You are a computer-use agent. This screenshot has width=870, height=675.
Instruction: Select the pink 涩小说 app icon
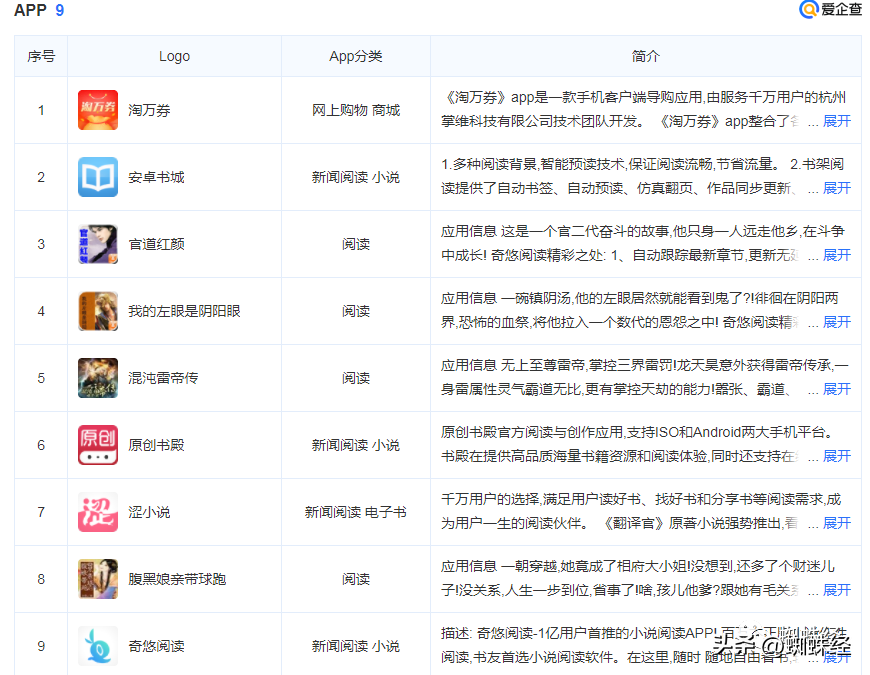point(98,512)
